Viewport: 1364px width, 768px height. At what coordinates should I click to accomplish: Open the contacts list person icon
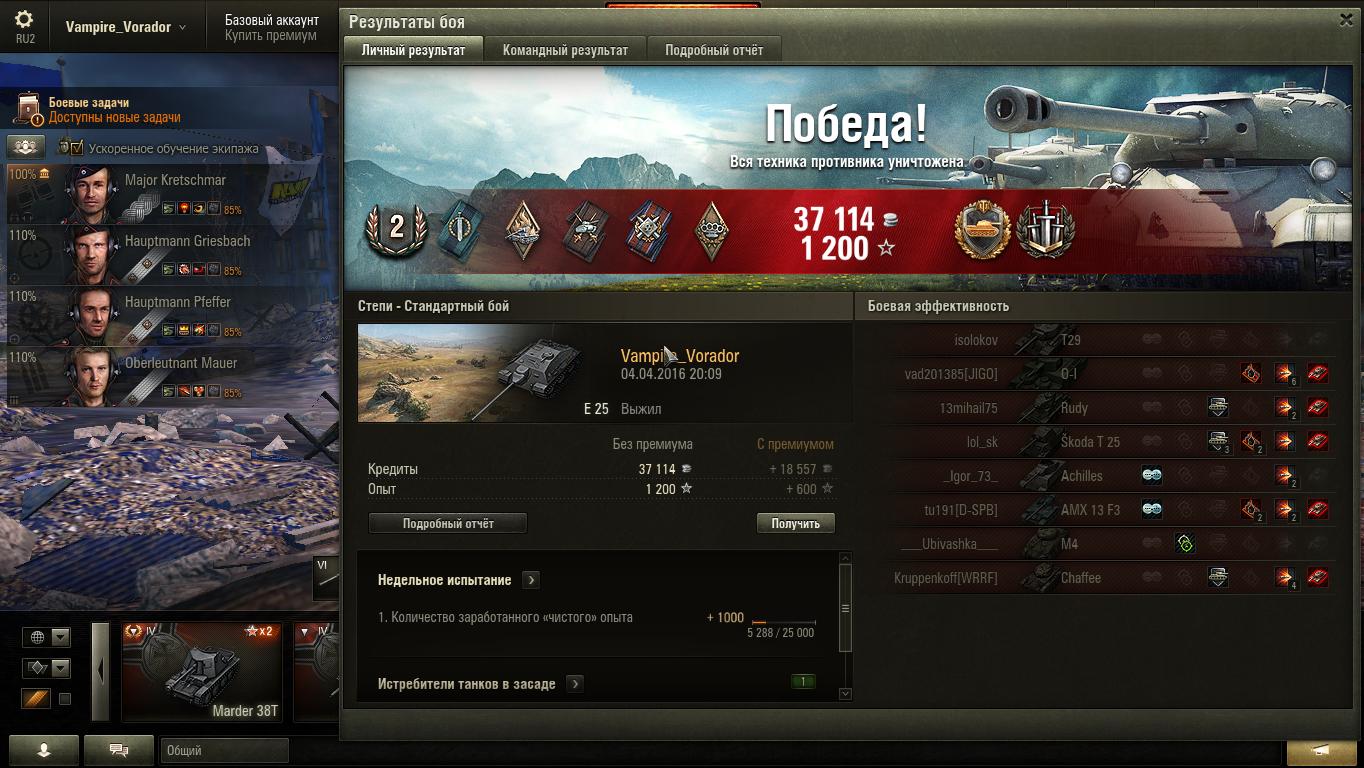click(44, 750)
